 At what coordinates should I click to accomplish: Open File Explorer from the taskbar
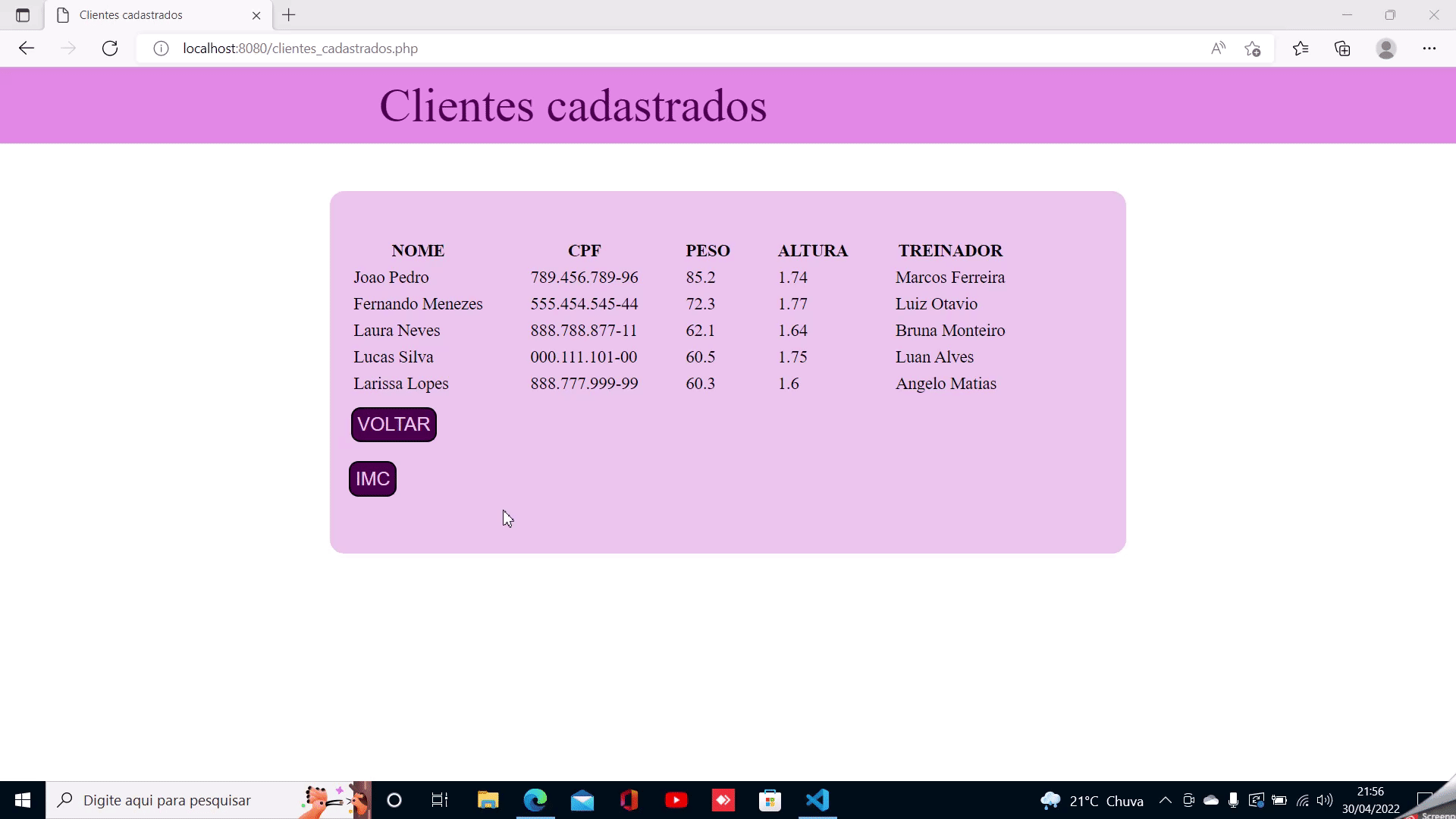coord(488,800)
